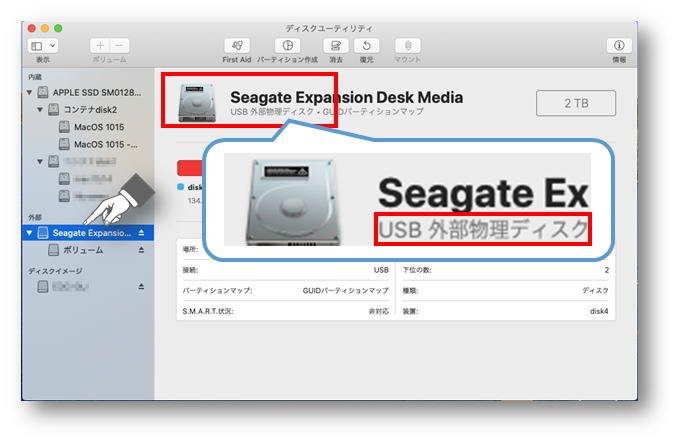The height and width of the screenshot is (443, 680).
Task: Click the S.M.A.R.T.状況 label
Action: pyautogui.click(x=208, y=311)
